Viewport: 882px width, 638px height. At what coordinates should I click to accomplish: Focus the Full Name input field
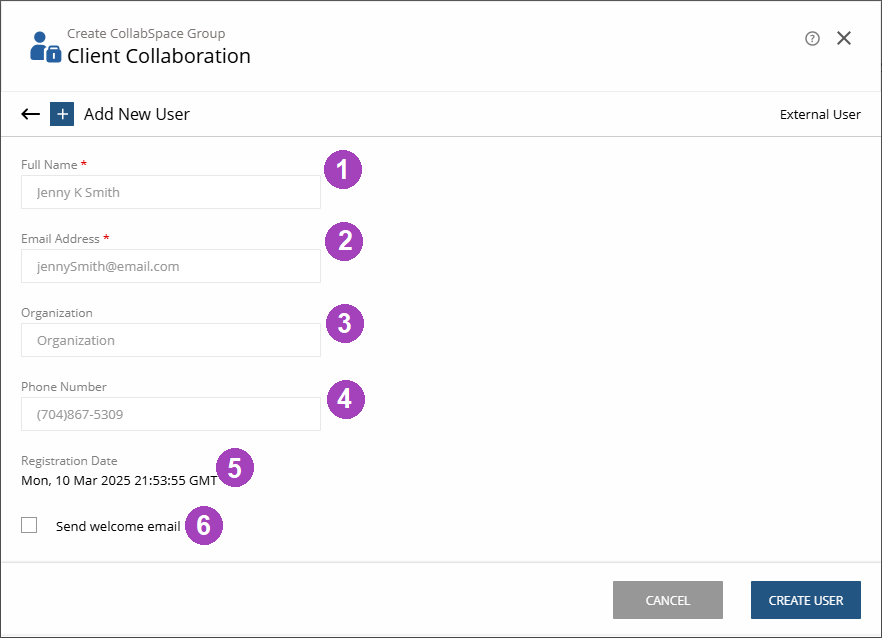171,192
